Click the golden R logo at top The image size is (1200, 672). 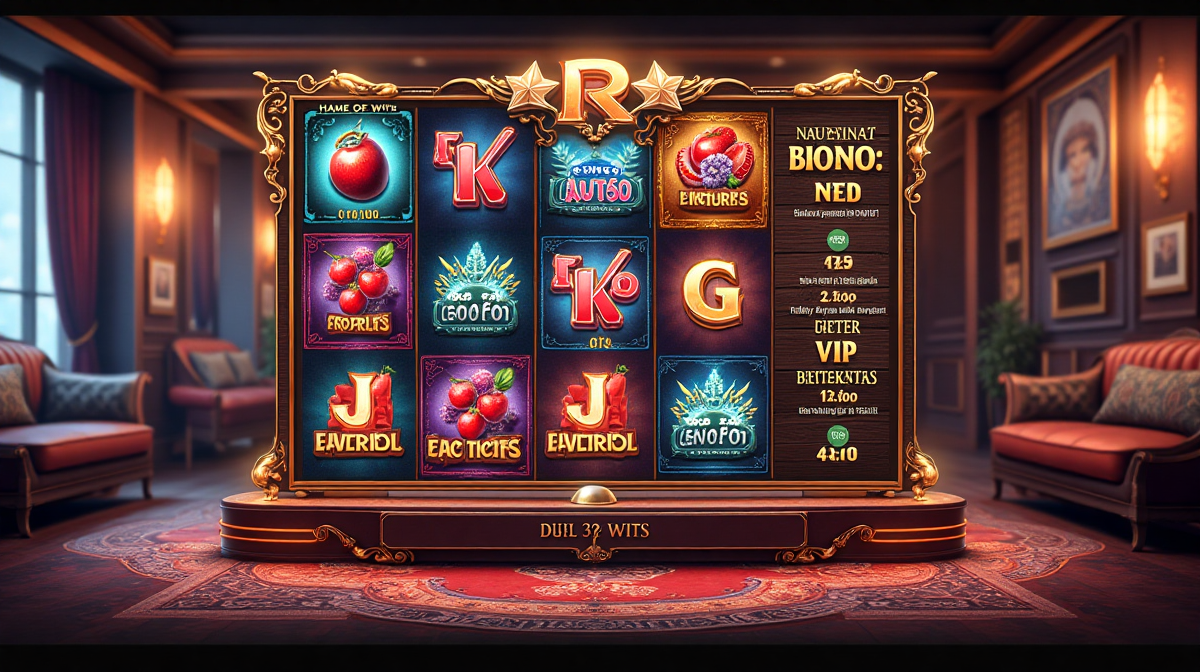(596, 92)
